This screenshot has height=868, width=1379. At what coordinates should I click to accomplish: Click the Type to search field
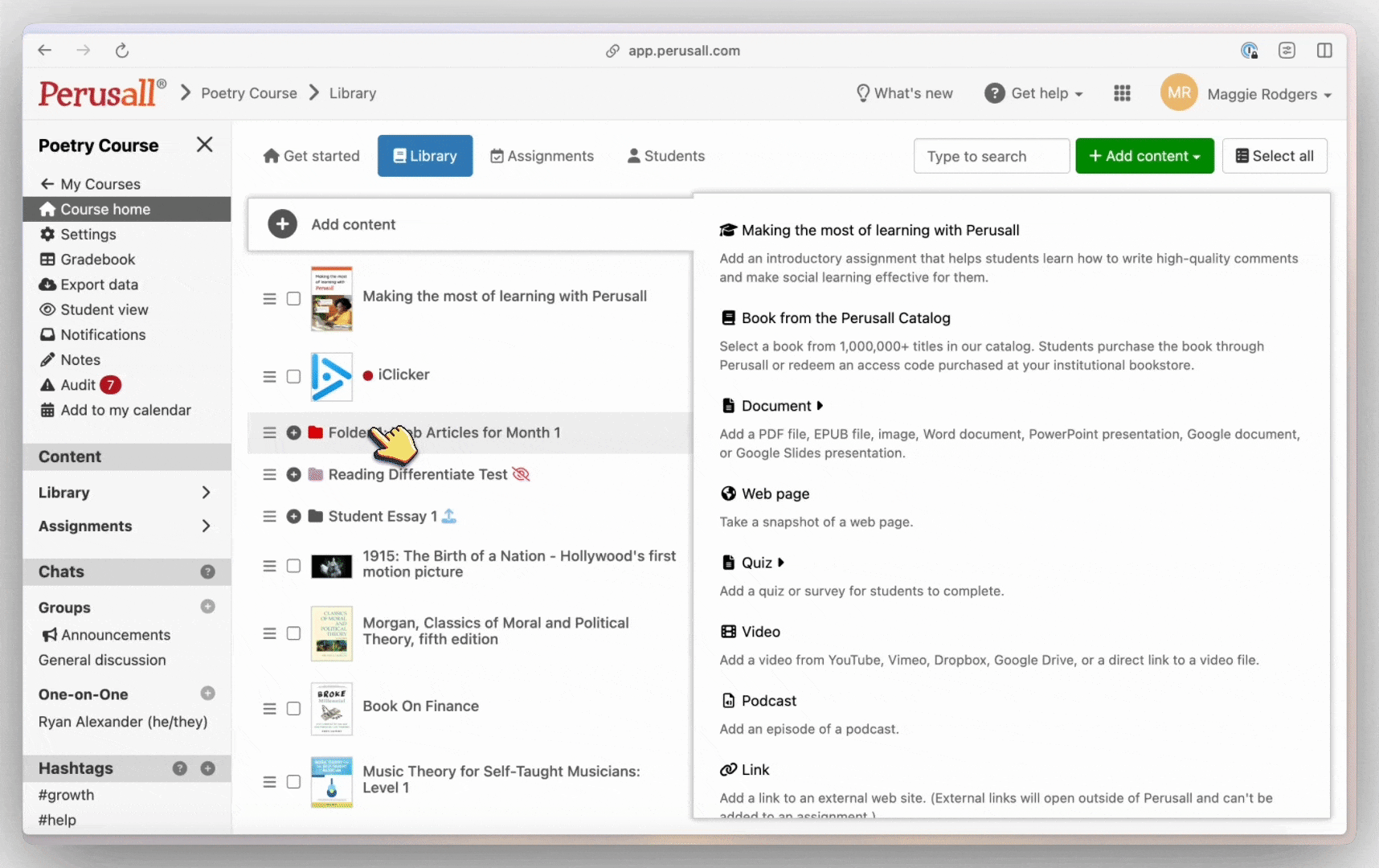[x=992, y=156]
